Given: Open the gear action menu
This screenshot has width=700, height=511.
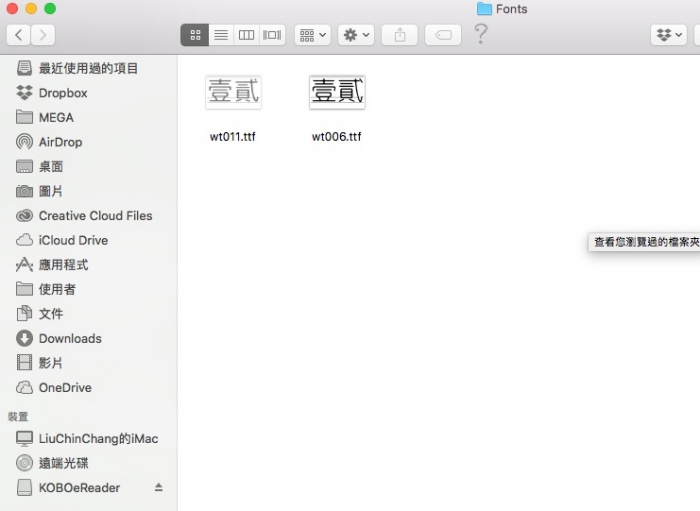Looking at the screenshot, I should click(x=356, y=35).
